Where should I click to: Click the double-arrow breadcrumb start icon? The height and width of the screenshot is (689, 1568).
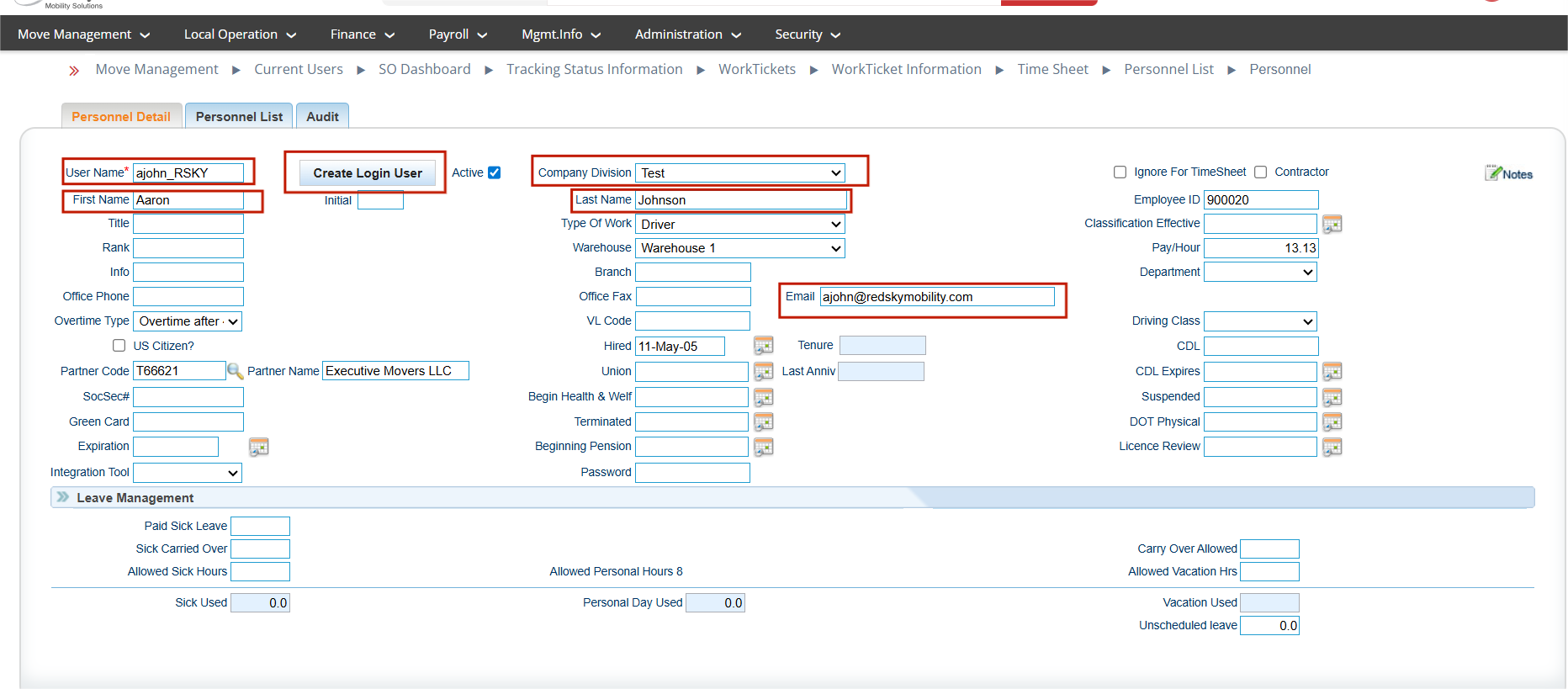(x=74, y=71)
